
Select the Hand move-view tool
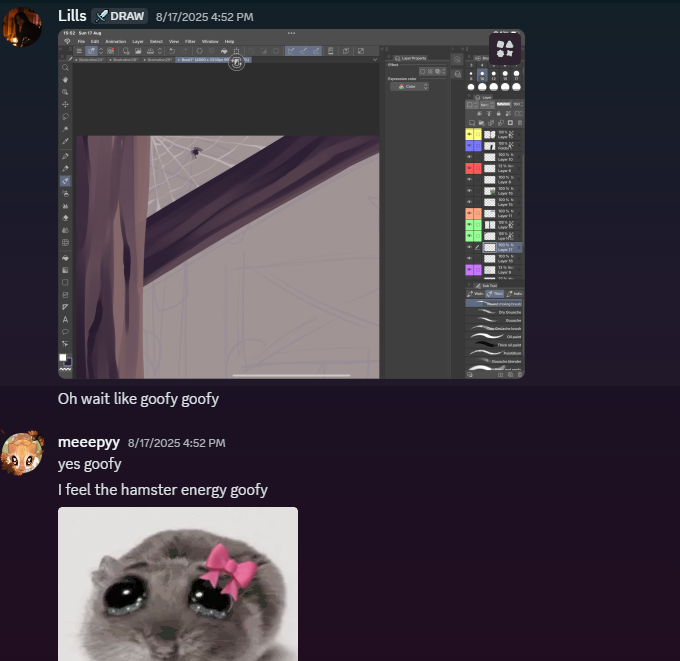tap(65, 80)
